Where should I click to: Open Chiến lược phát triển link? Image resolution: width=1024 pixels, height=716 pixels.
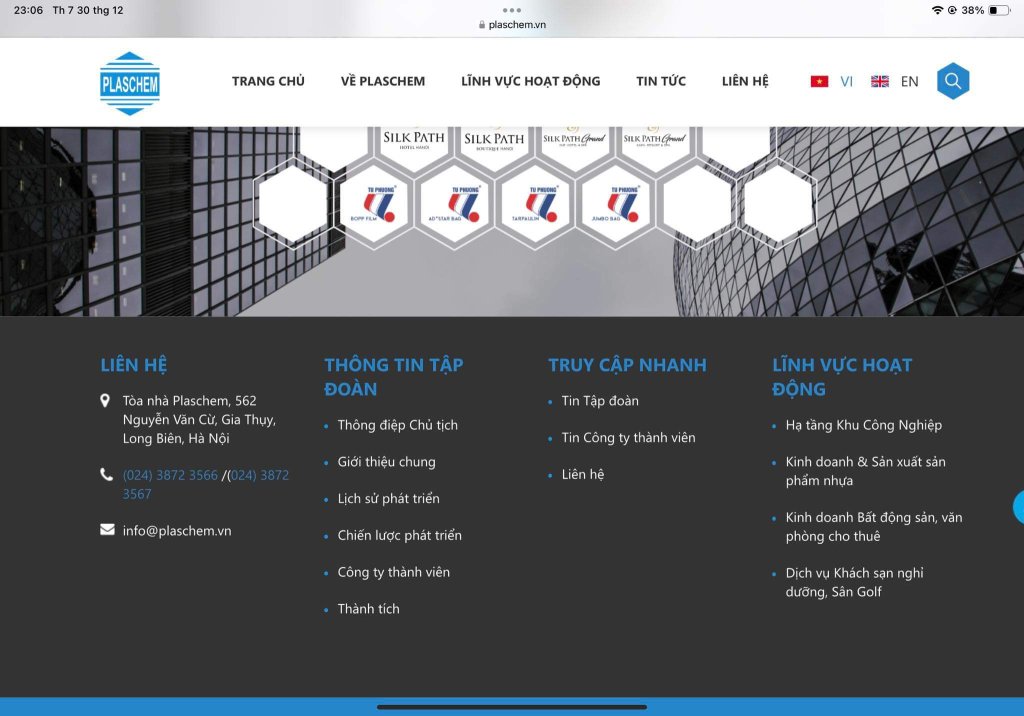pyautogui.click(x=400, y=535)
